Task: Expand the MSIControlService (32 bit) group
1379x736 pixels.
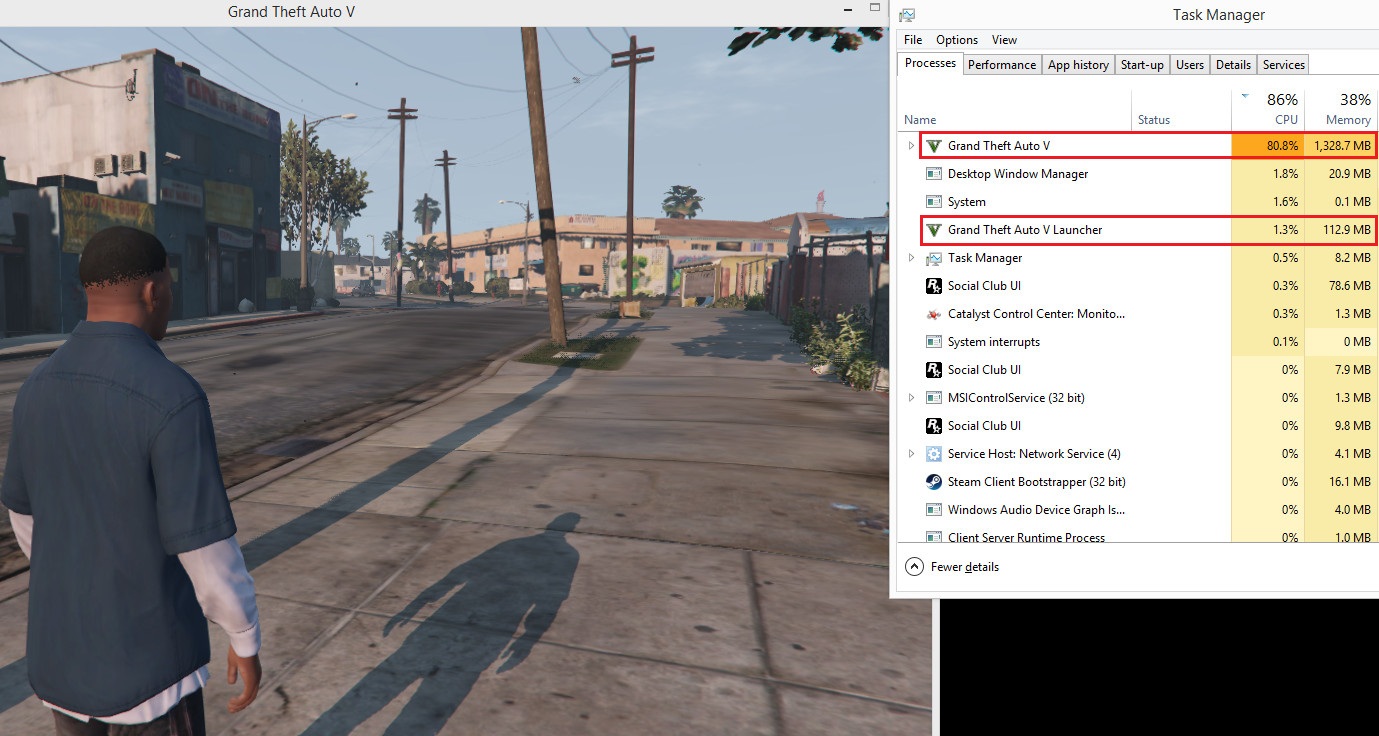Action: 911,398
